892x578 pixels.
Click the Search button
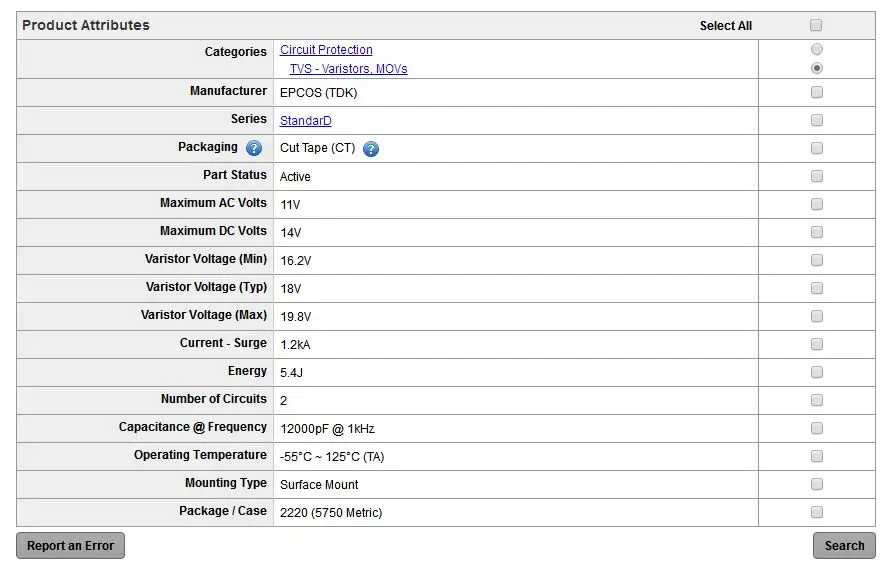coord(844,546)
